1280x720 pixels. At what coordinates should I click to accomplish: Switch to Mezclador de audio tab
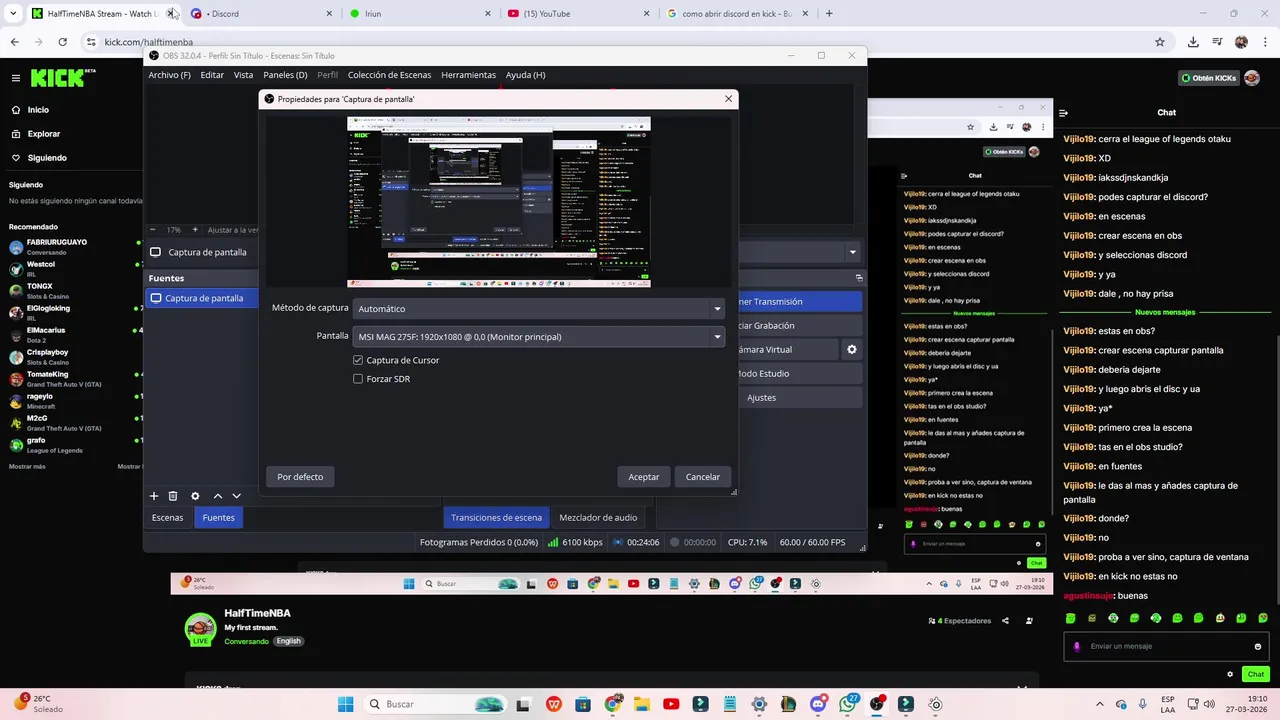[x=598, y=517]
